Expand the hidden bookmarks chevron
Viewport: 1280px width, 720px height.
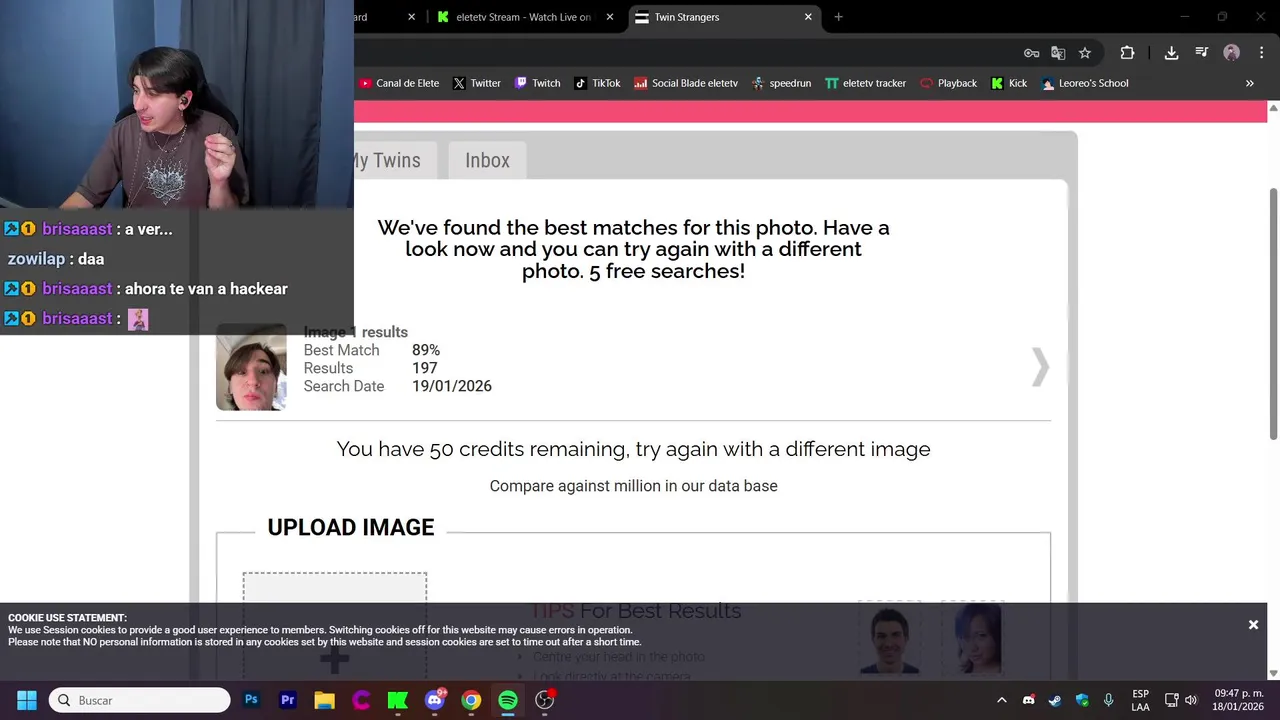pyautogui.click(x=1249, y=83)
